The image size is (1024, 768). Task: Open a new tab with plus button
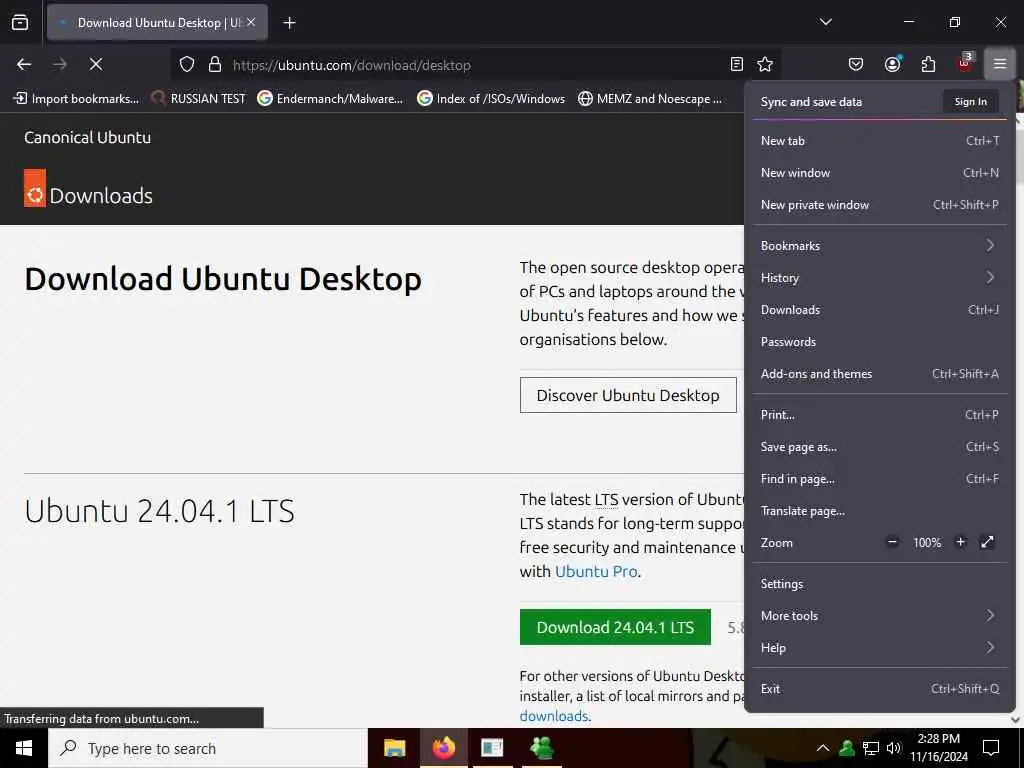pos(289,23)
